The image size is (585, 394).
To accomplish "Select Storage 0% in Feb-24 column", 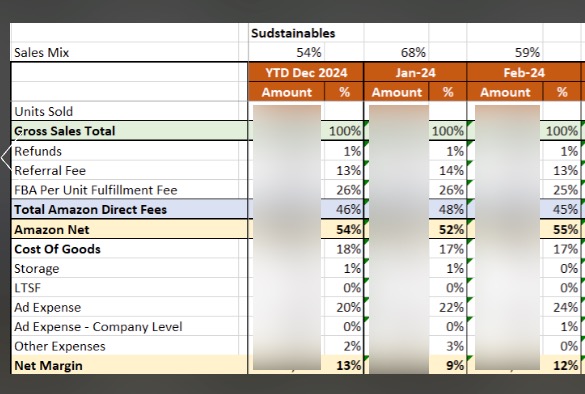I will (x=569, y=268).
